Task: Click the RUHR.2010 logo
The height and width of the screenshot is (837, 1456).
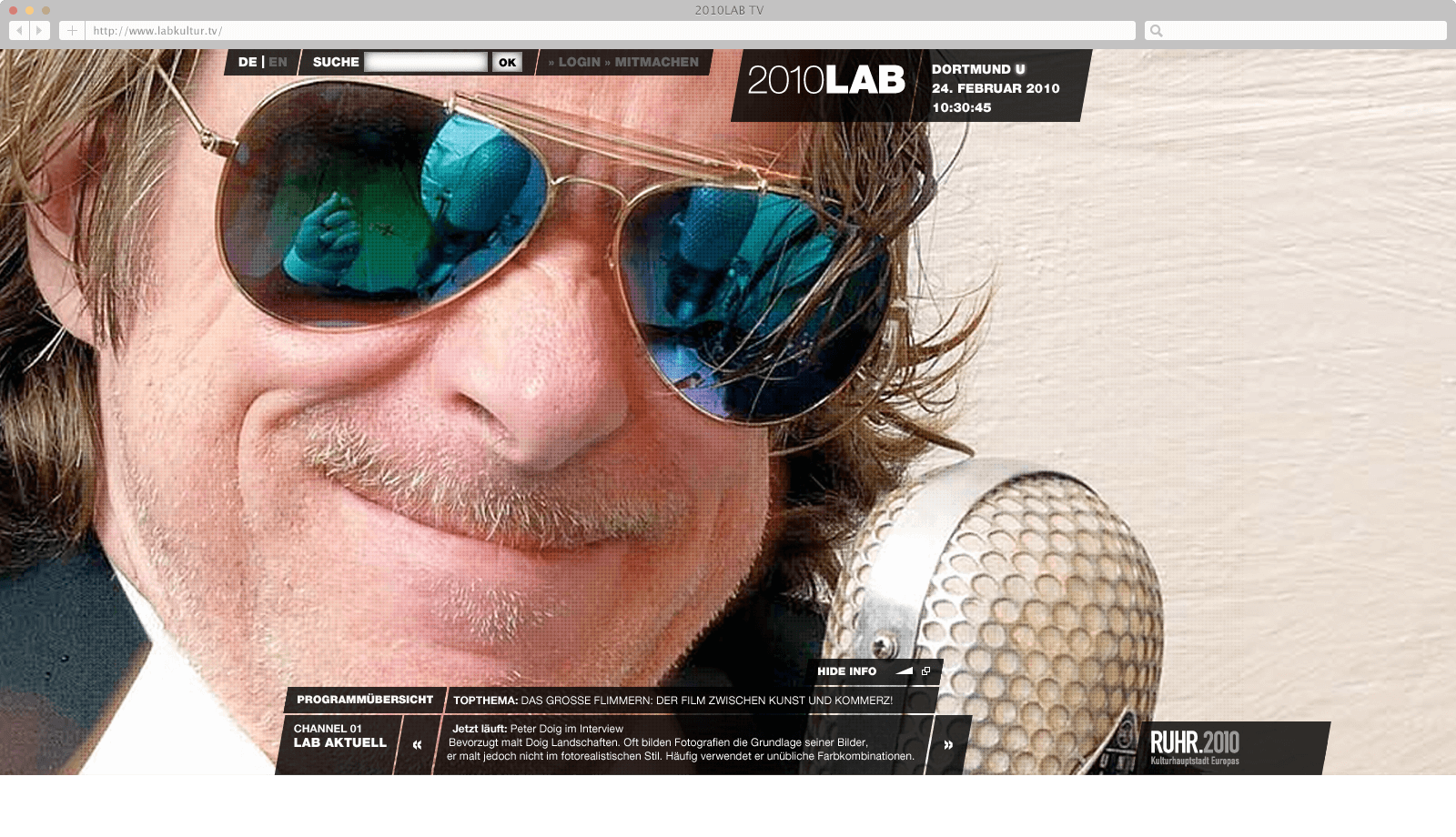Action: 1195,748
